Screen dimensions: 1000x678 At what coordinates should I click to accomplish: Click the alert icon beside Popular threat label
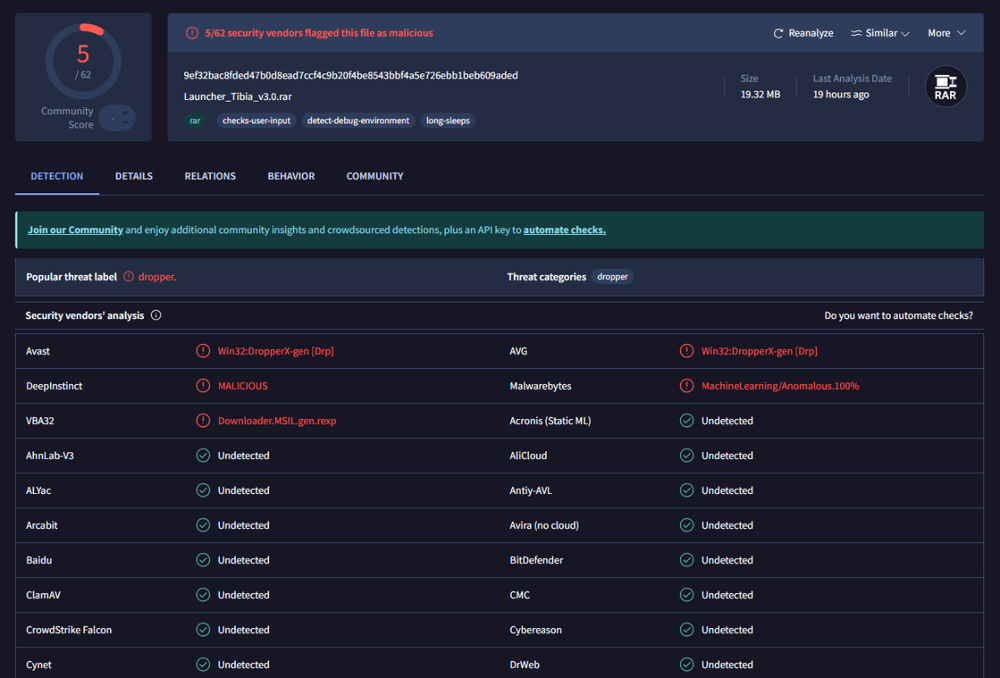pyautogui.click(x=128, y=277)
